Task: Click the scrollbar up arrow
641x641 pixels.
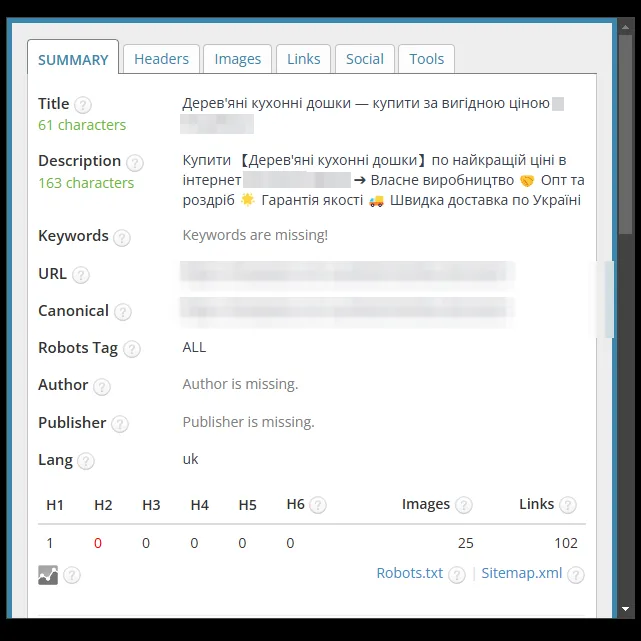Action: click(x=625, y=27)
